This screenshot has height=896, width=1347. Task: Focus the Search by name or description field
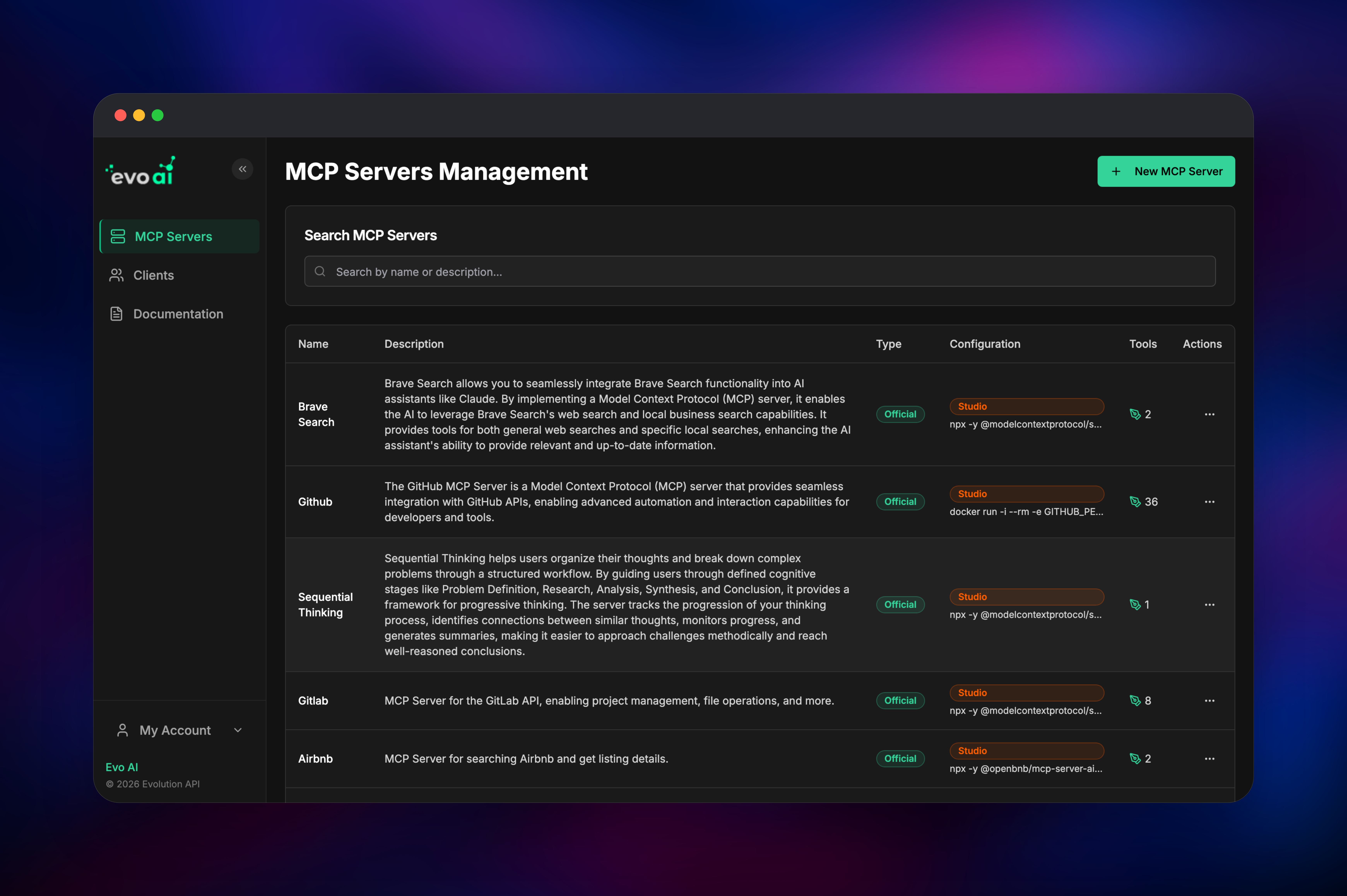760,271
